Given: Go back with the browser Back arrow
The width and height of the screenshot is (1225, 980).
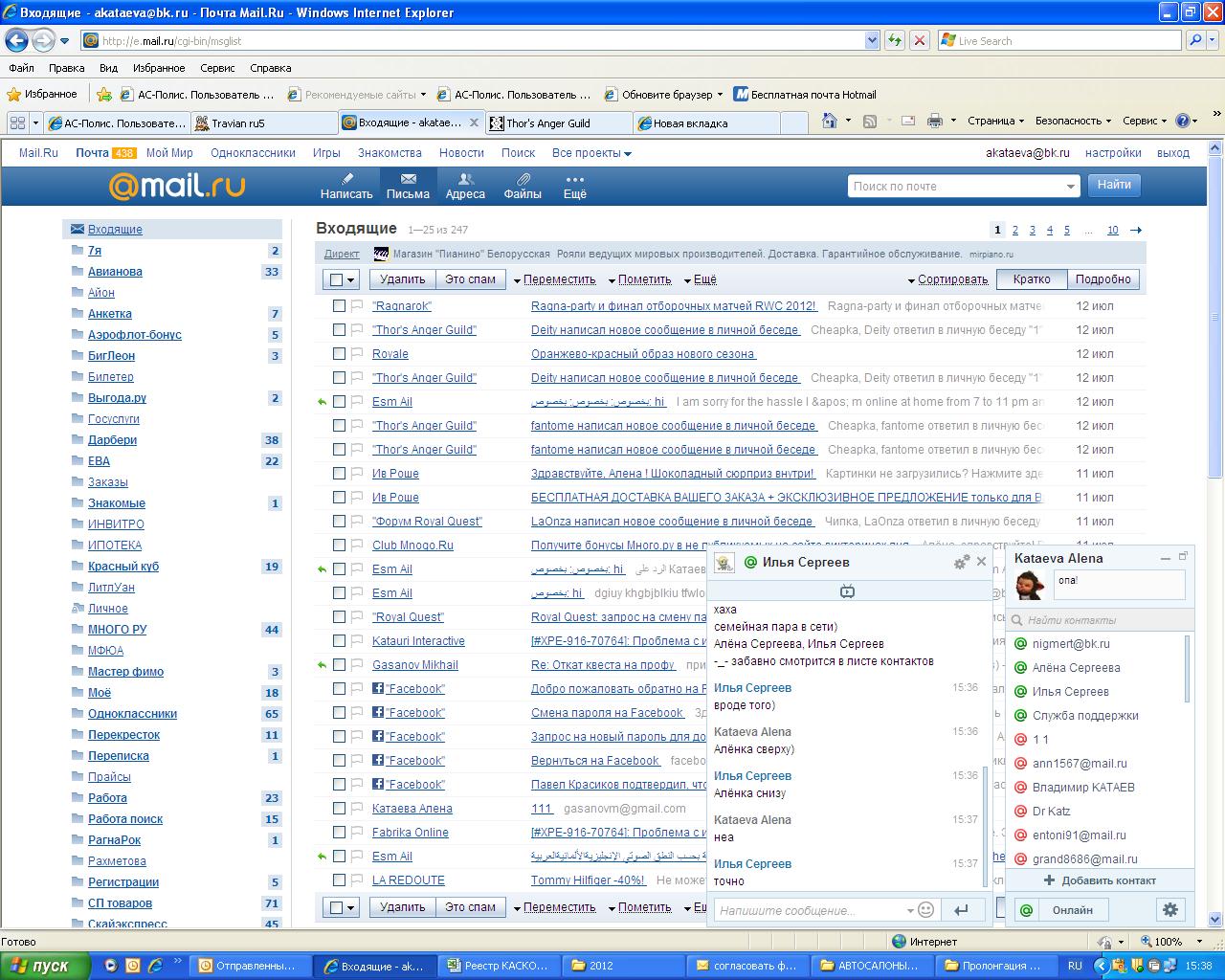Looking at the screenshot, I should pyautogui.click(x=16, y=40).
